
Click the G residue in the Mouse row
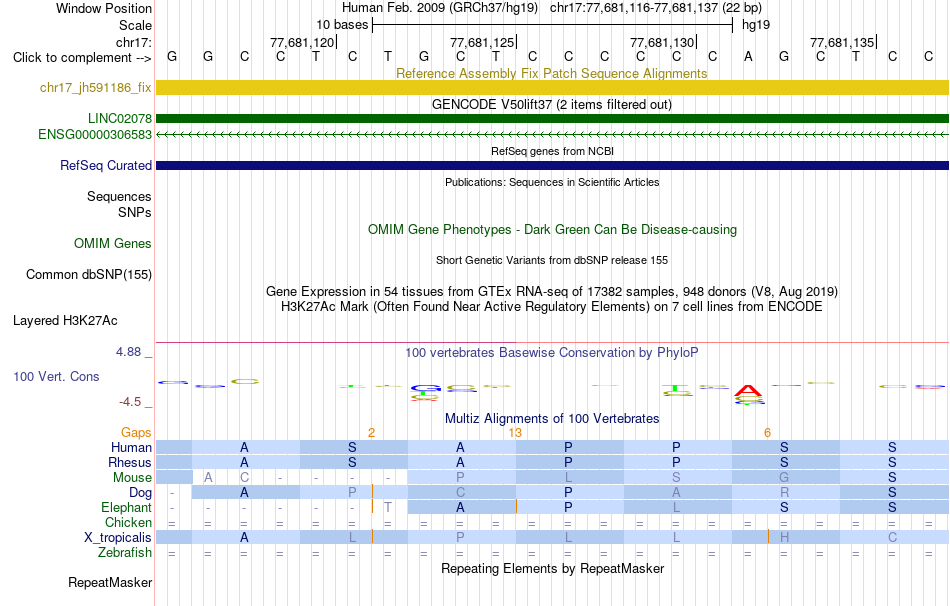[784, 478]
